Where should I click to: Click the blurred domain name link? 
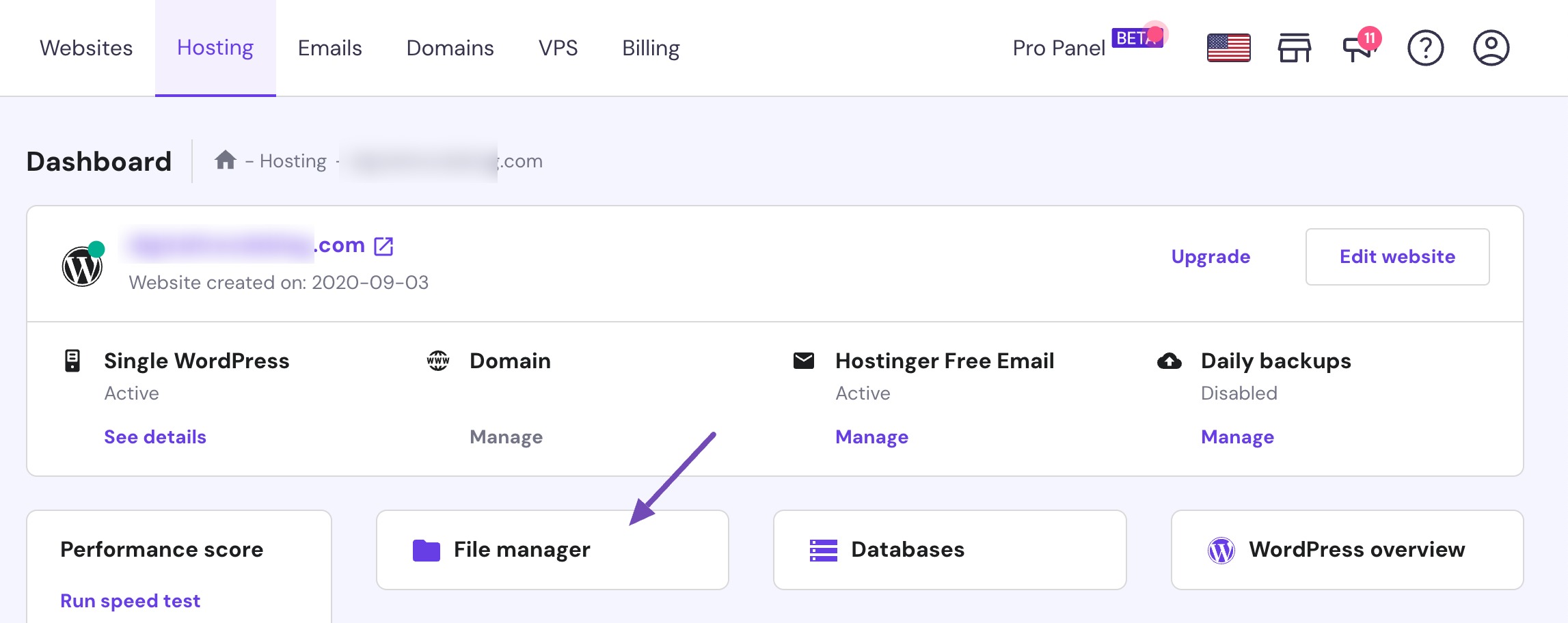coord(247,245)
